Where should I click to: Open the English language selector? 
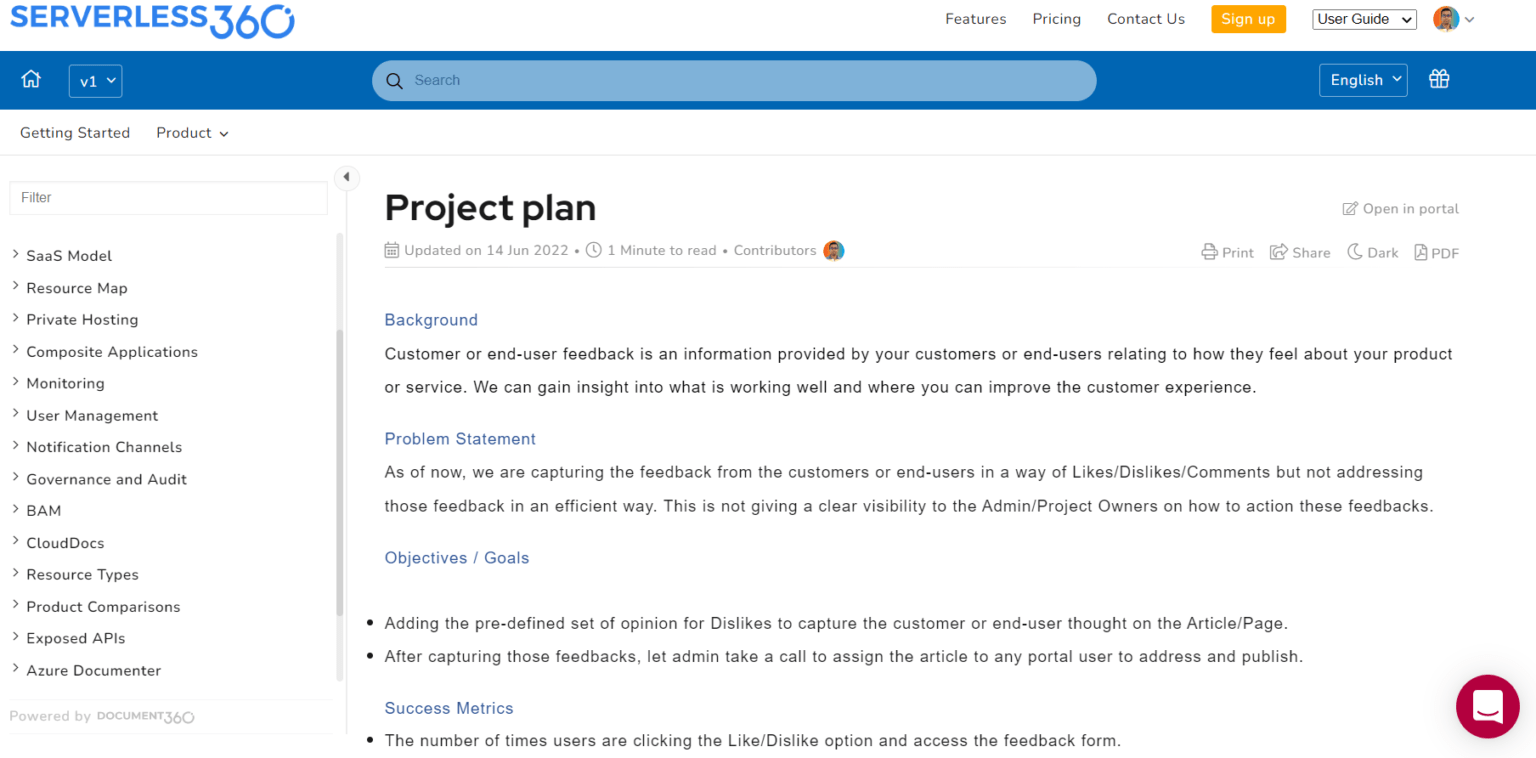(1362, 79)
